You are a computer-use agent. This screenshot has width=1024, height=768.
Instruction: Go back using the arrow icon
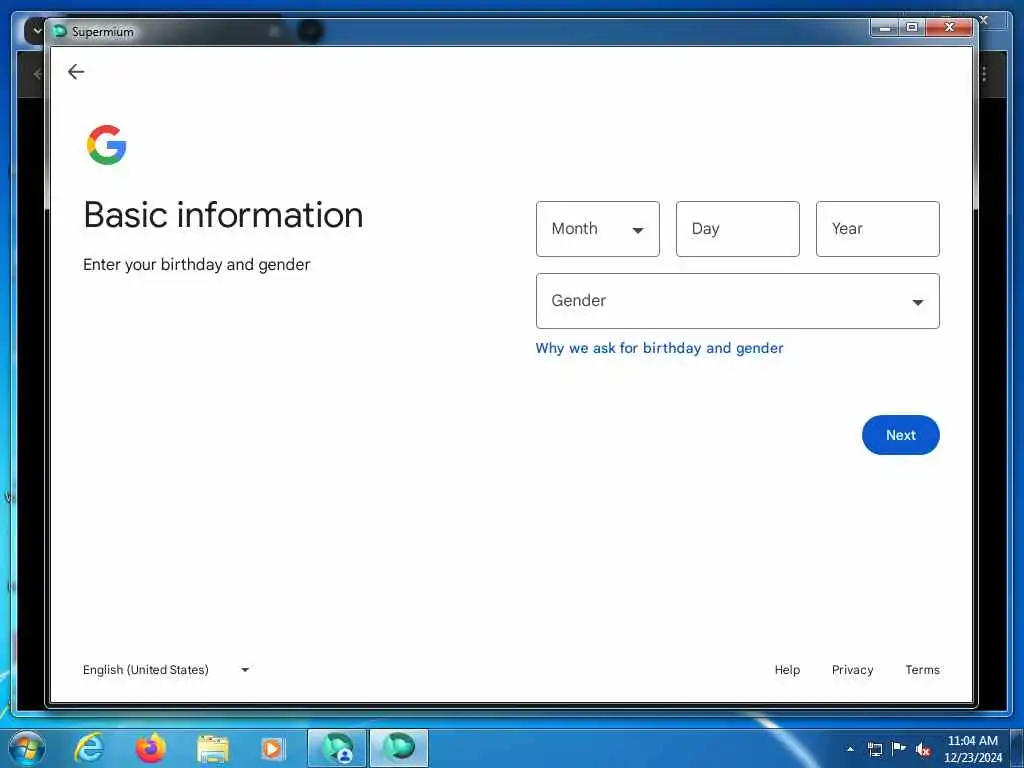click(x=76, y=72)
